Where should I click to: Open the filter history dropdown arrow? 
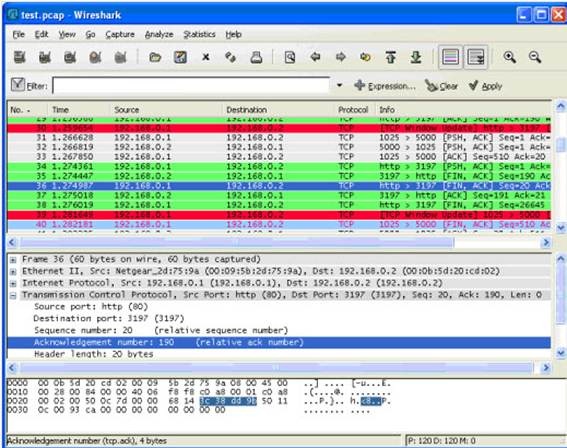[x=339, y=86]
